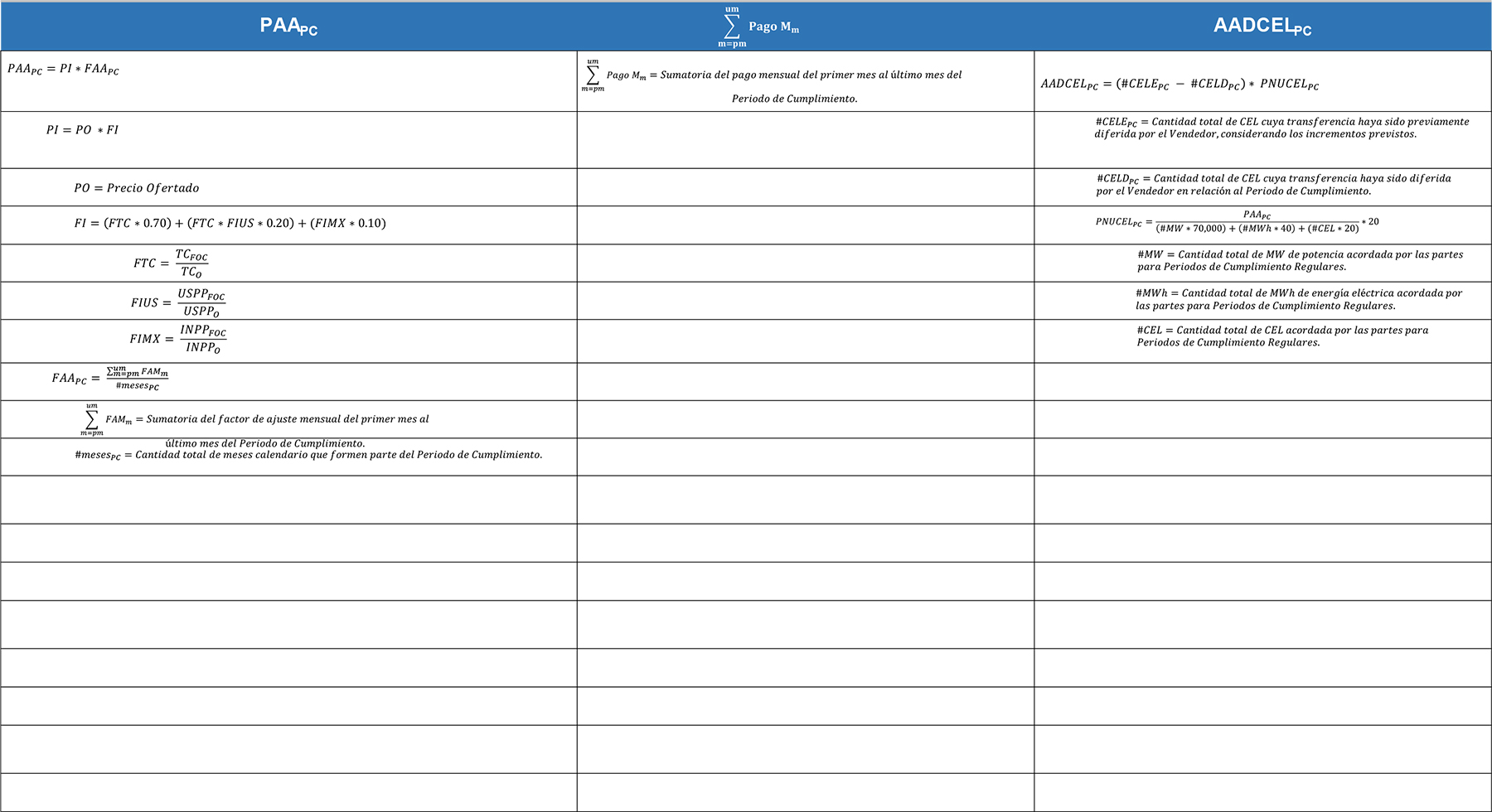Select the Pago Mm summation column header

tap(758, 27)
